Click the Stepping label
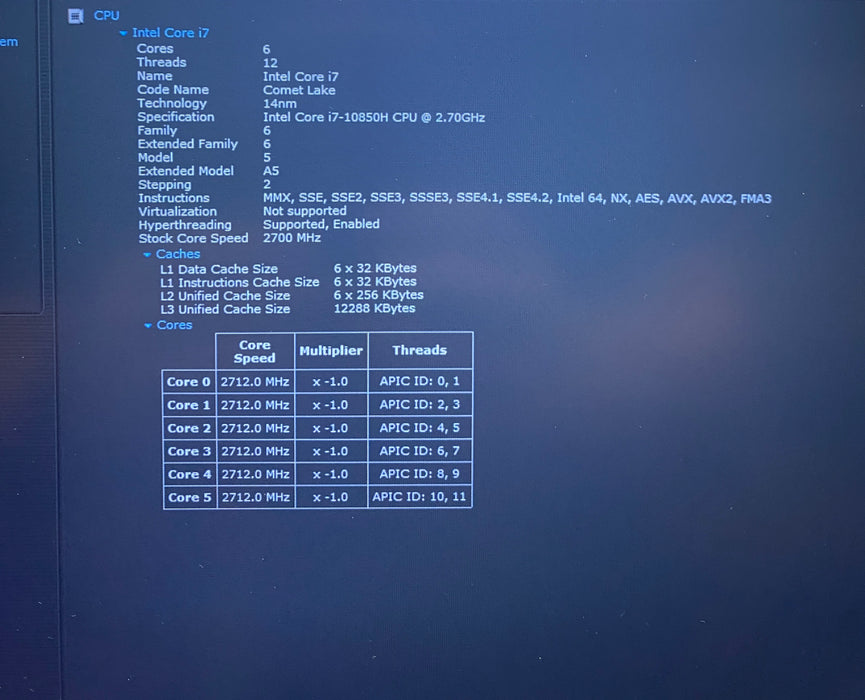 coord(164,184)
